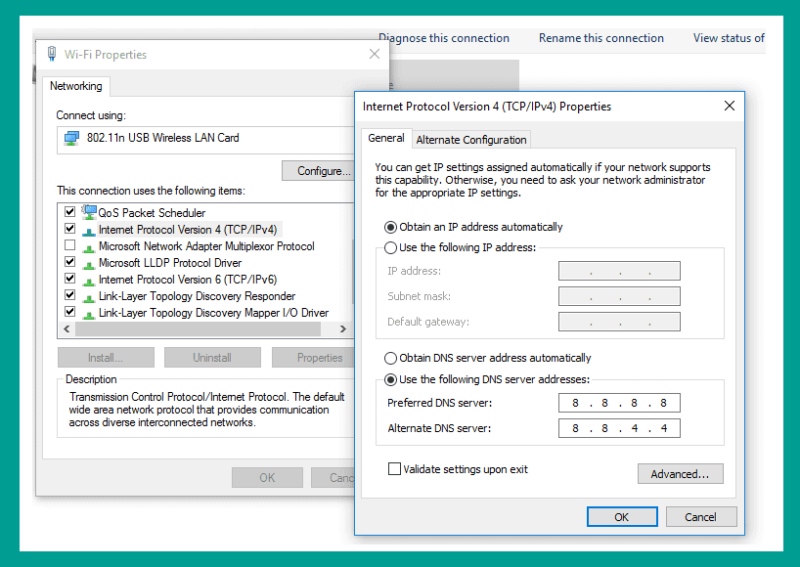Select the Microsoft Network Adapter Multiplexor Protocol row text
The width and height of the screenshot is (800, 567).
[x=207, y=246]
